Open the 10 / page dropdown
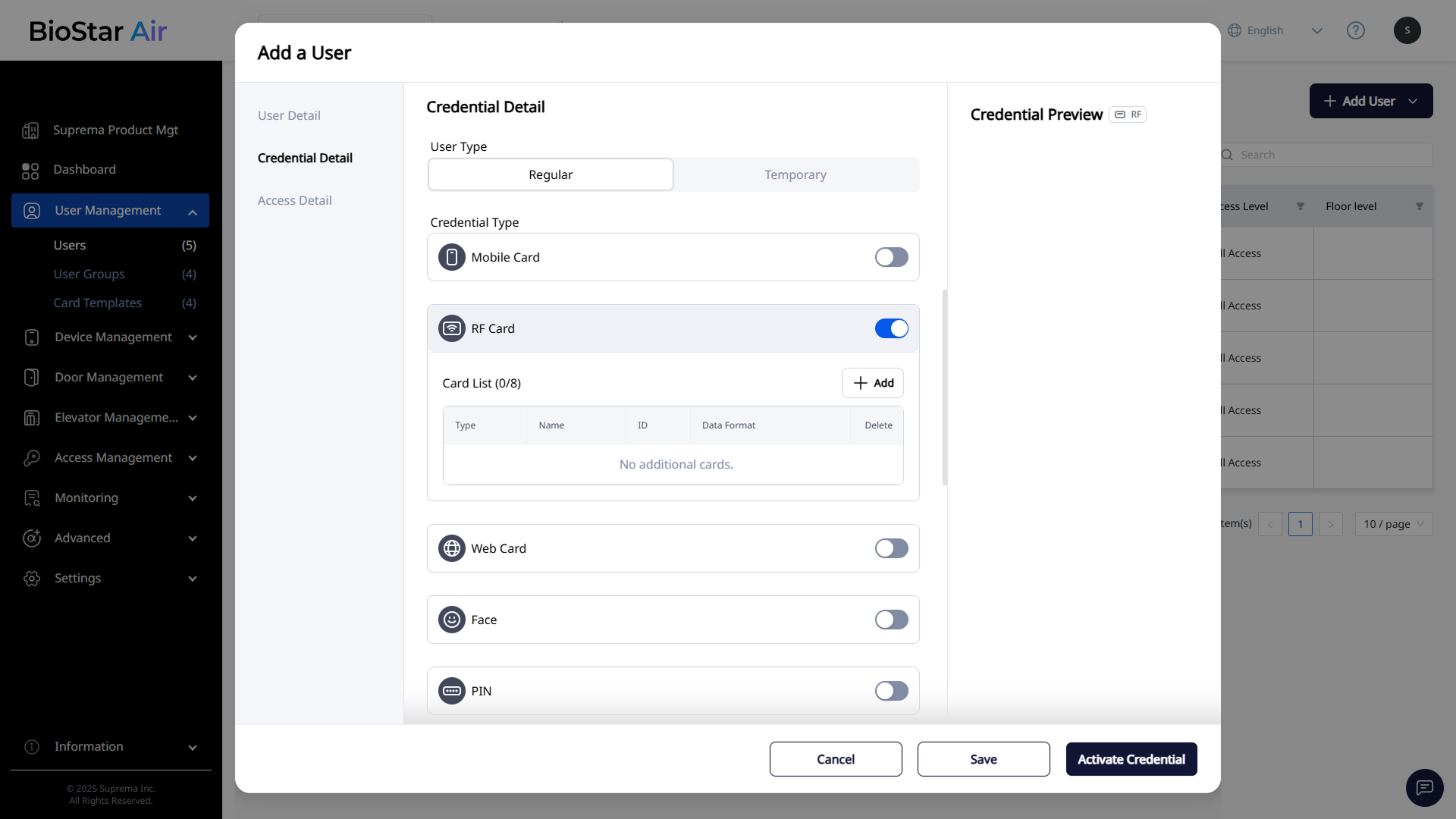This screenshot has width=1456, height=819. click(x=1393, y=524)
